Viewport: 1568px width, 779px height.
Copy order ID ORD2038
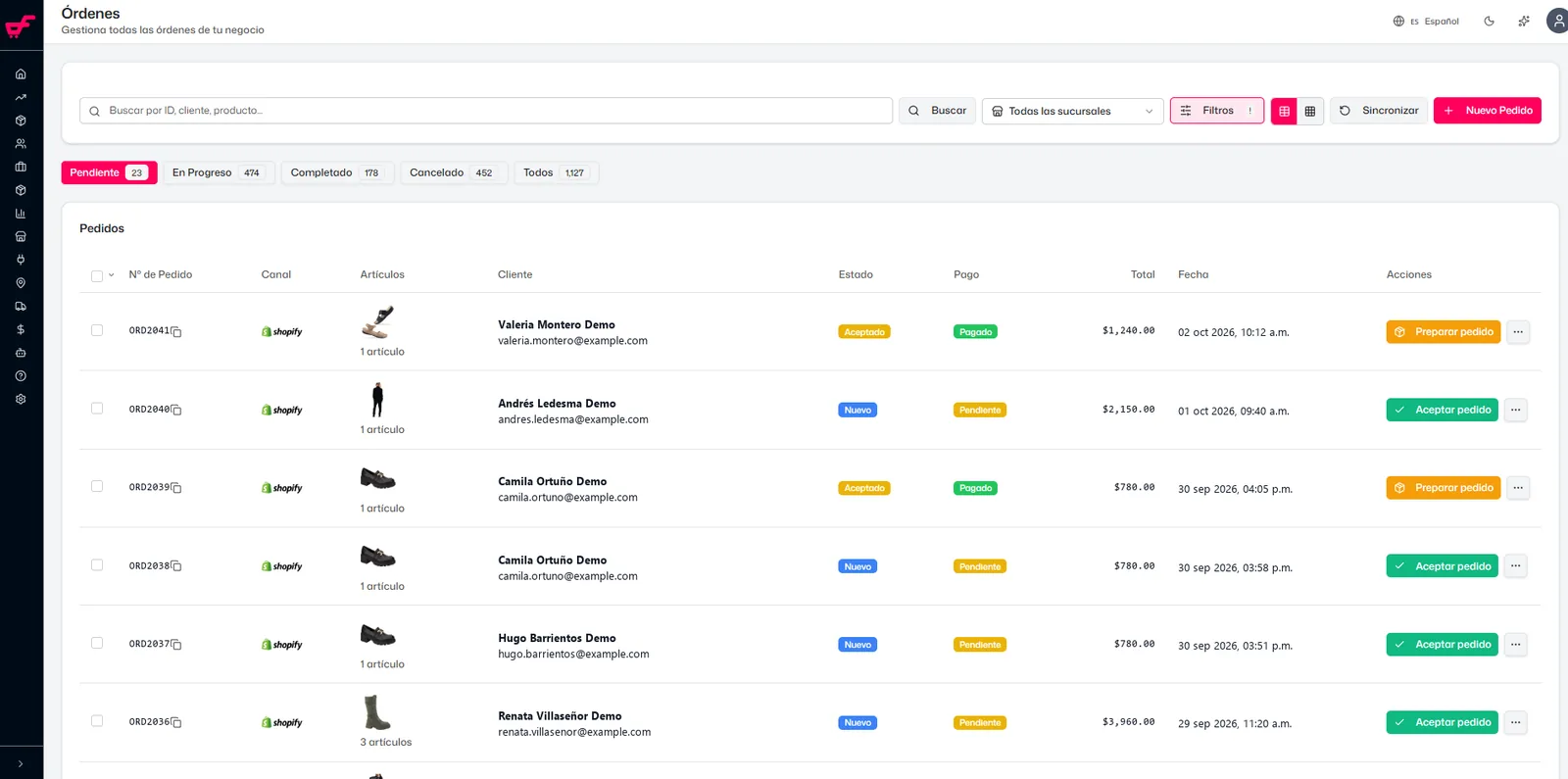(x=176, y=566)
